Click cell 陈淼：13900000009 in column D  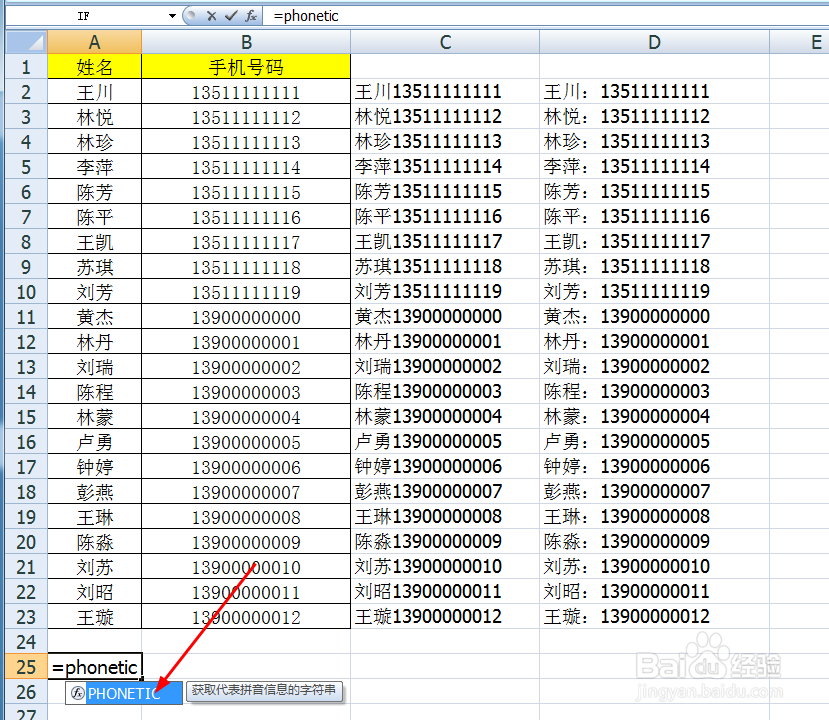[x=655, y=542]
